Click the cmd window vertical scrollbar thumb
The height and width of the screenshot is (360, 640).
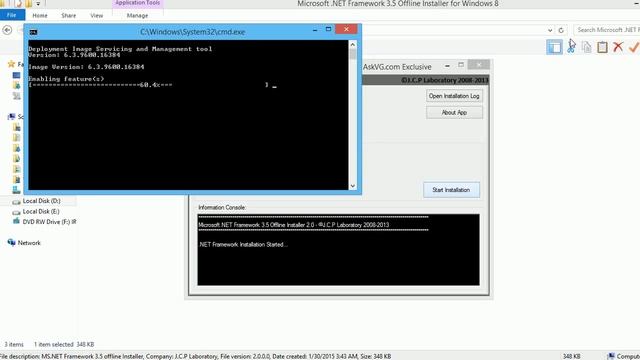click(353, 54)
